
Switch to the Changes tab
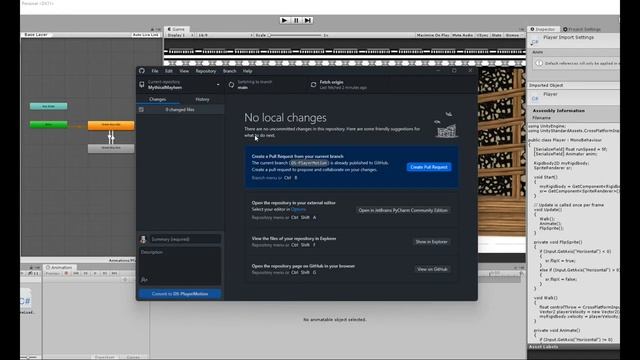[158, 99]
